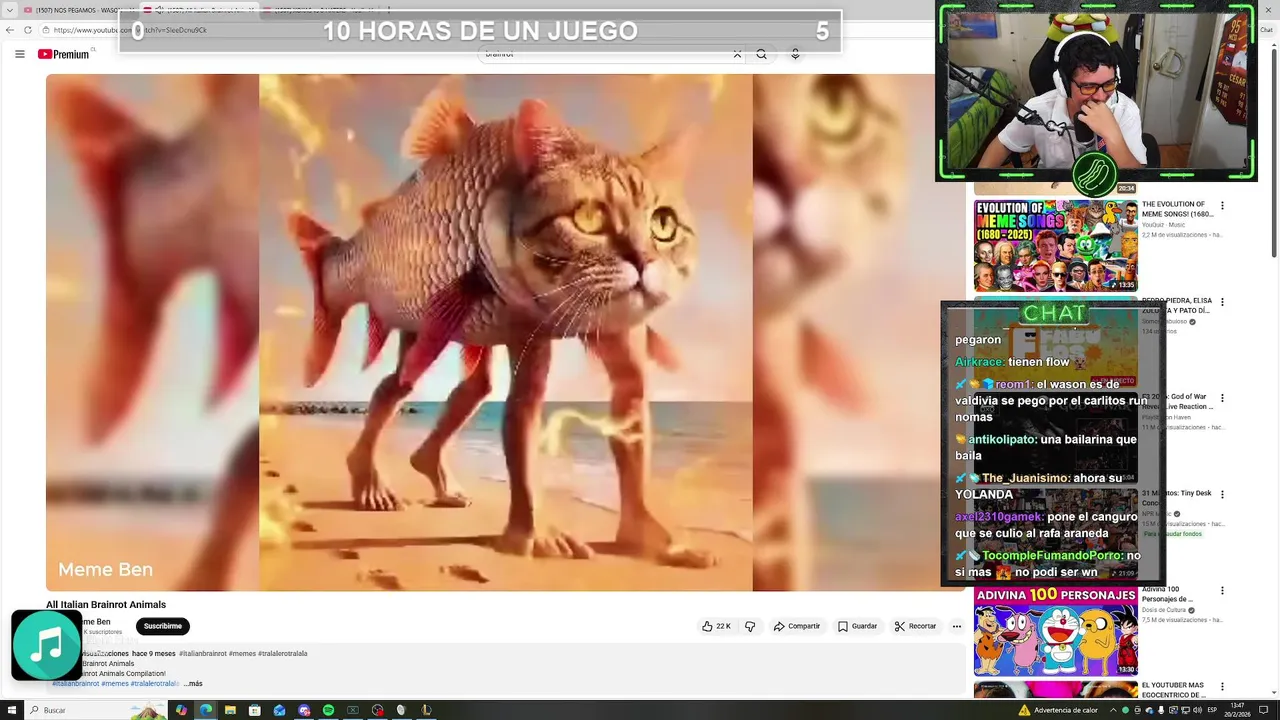This screenshot has height=720, width=1280.
Task: Go back with the browser back arrow
Action: click(10, 30)
